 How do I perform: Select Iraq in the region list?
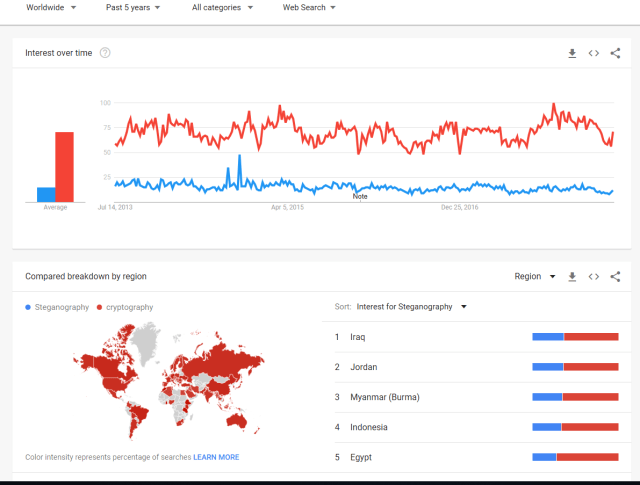point(358,337)
